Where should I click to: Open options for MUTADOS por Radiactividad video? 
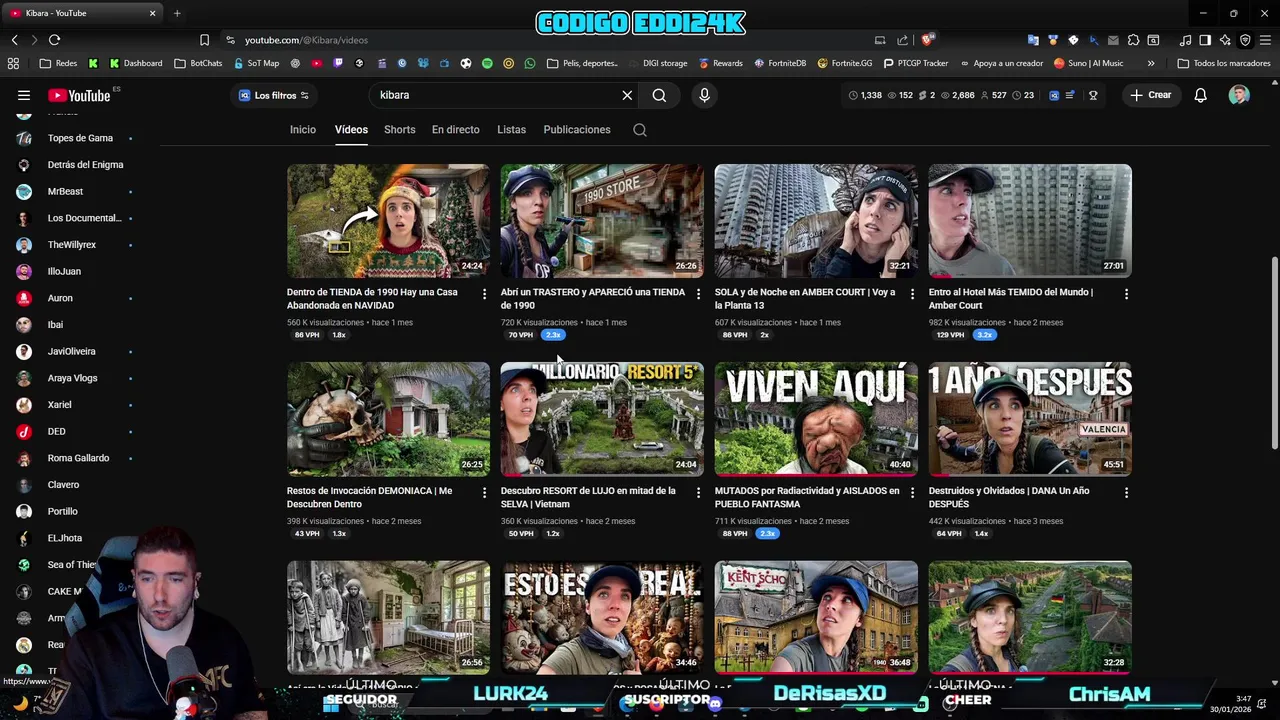click(912, 493)
